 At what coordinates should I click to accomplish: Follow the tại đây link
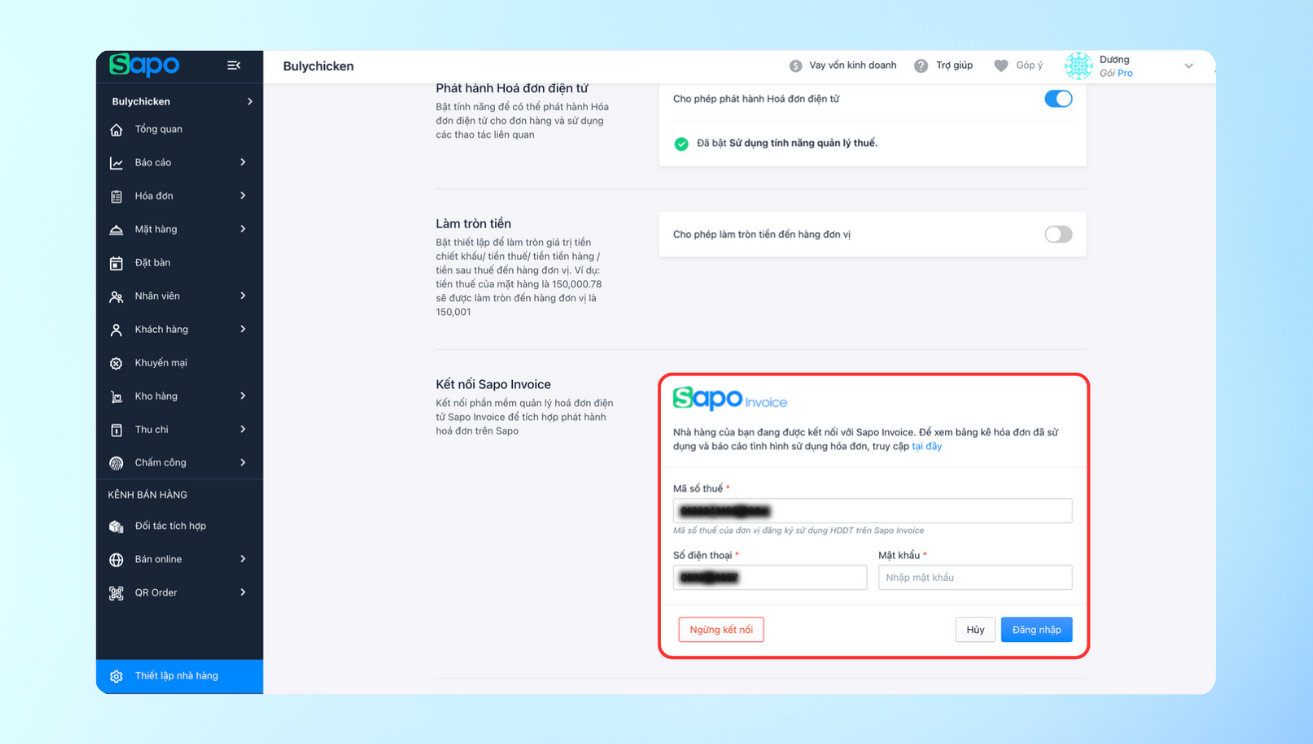click(927, 446)
